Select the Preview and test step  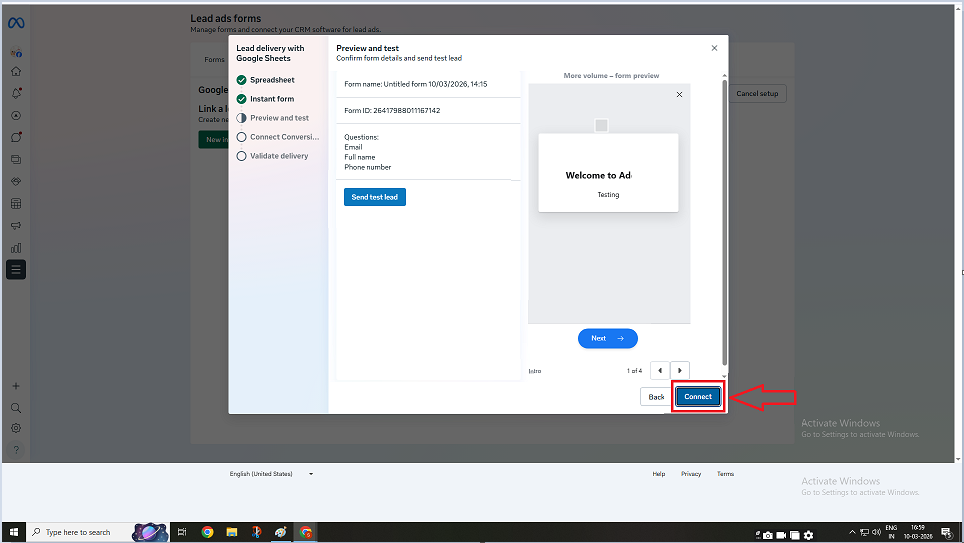tap(279, 118)
